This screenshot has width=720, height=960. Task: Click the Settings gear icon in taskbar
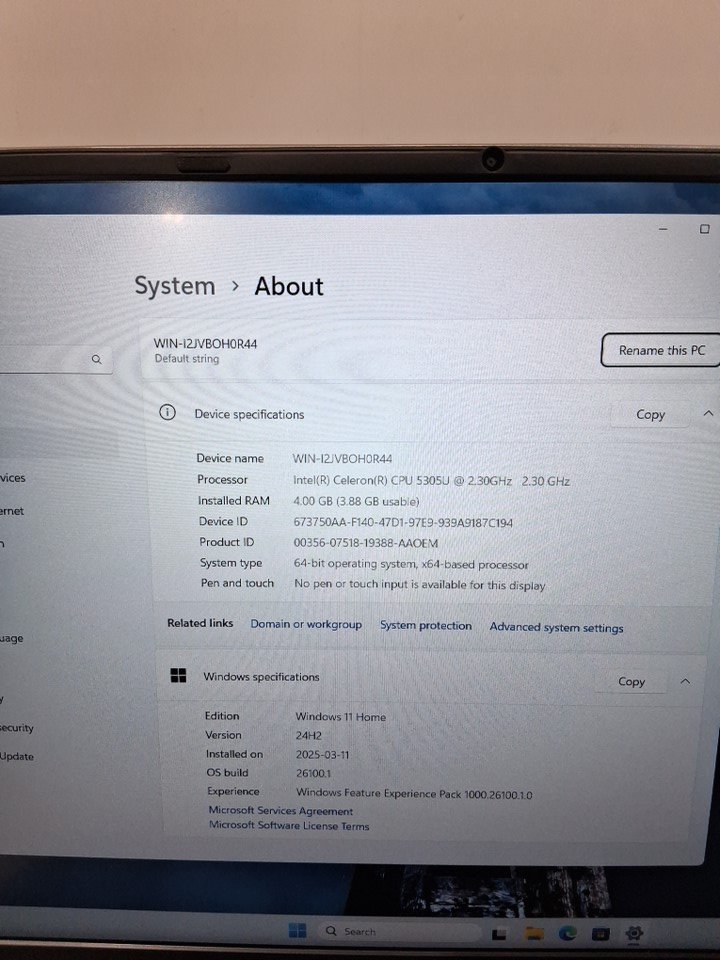coord(632,932)
